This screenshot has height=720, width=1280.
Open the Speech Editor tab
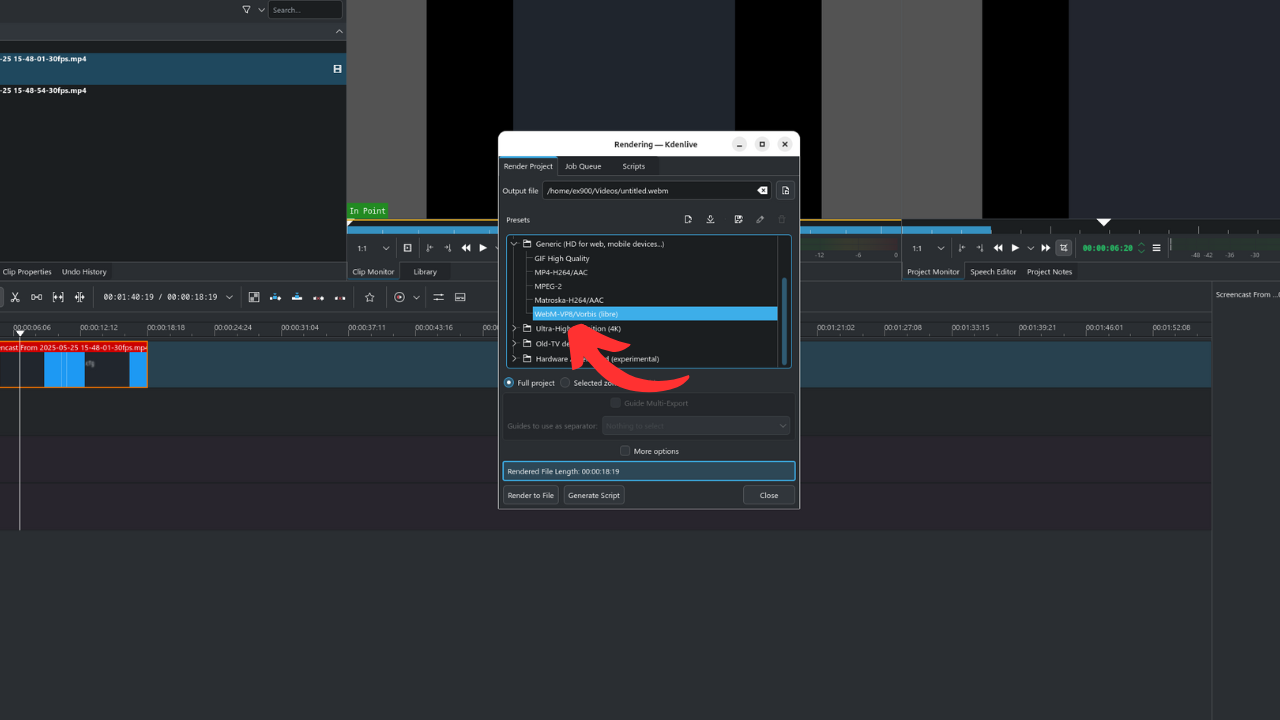[993, 272]
